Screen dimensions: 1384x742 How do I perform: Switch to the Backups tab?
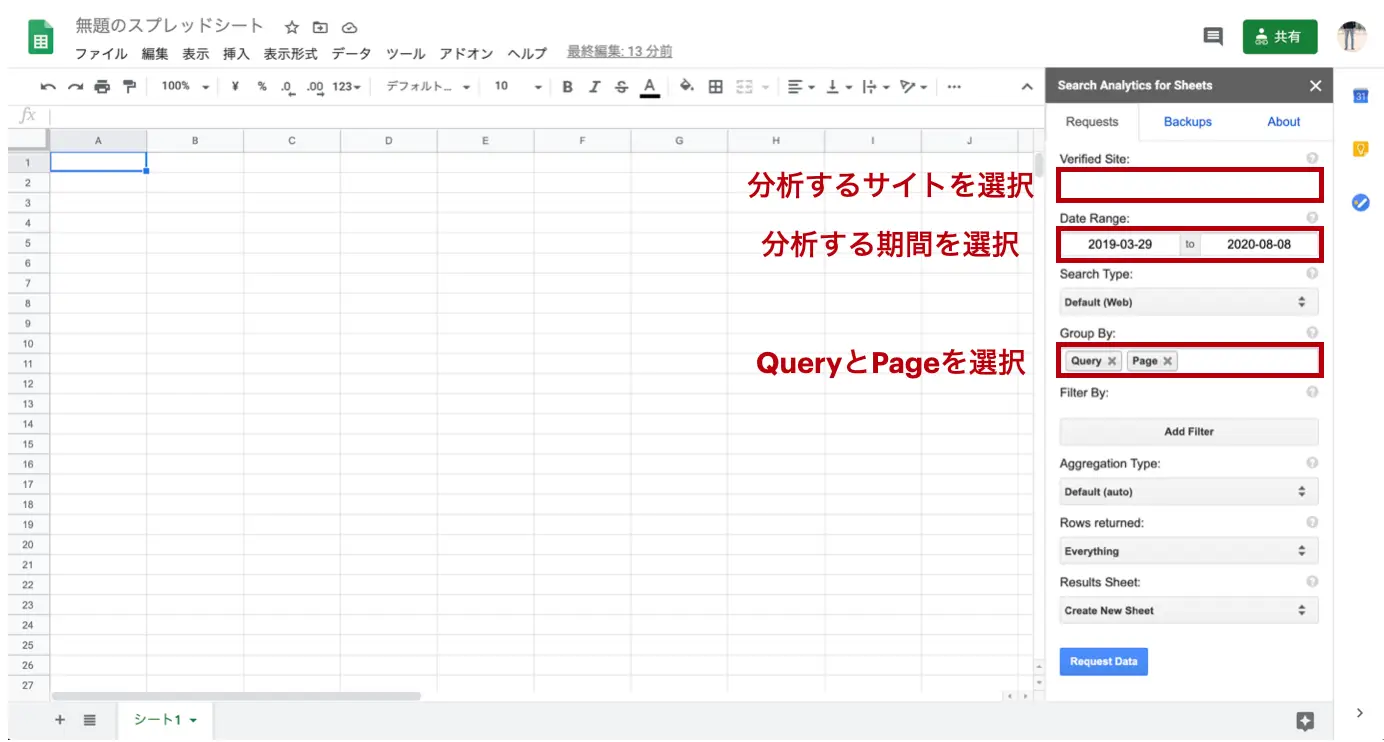[1187, 122]
